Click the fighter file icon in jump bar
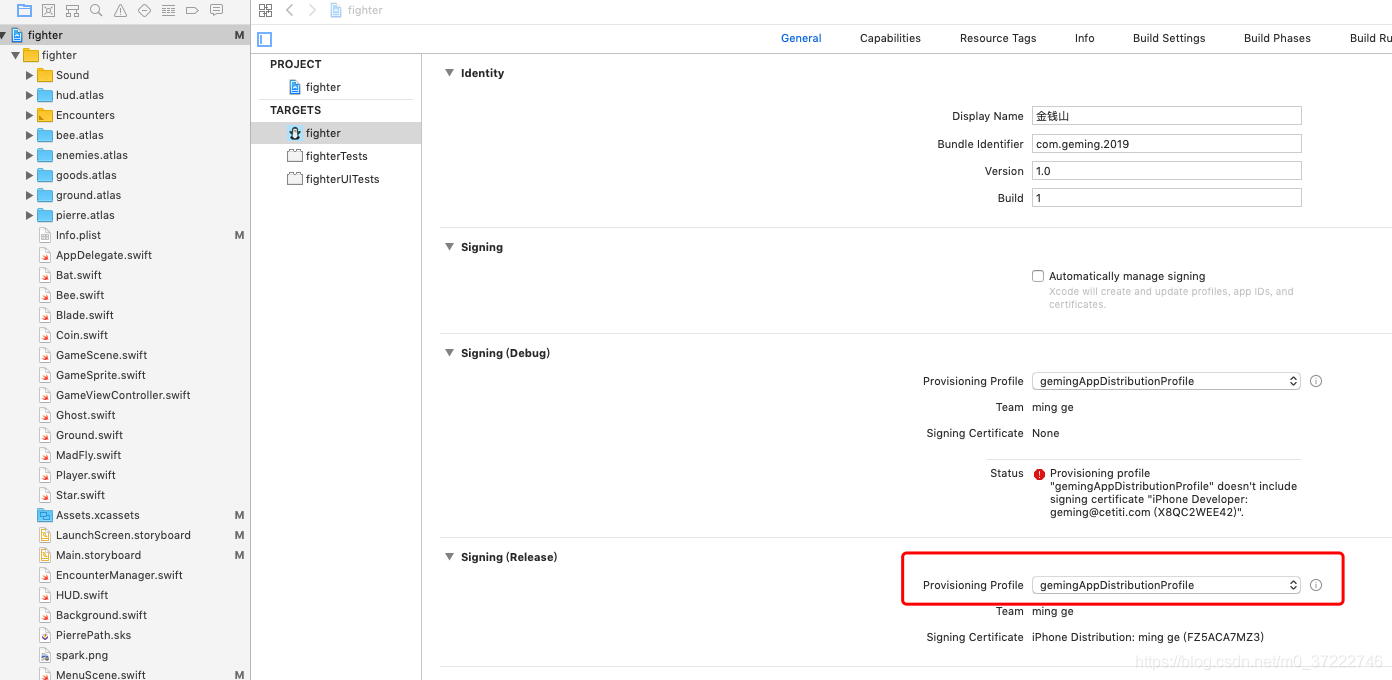Screen dimensions: 1392x680 337,10
